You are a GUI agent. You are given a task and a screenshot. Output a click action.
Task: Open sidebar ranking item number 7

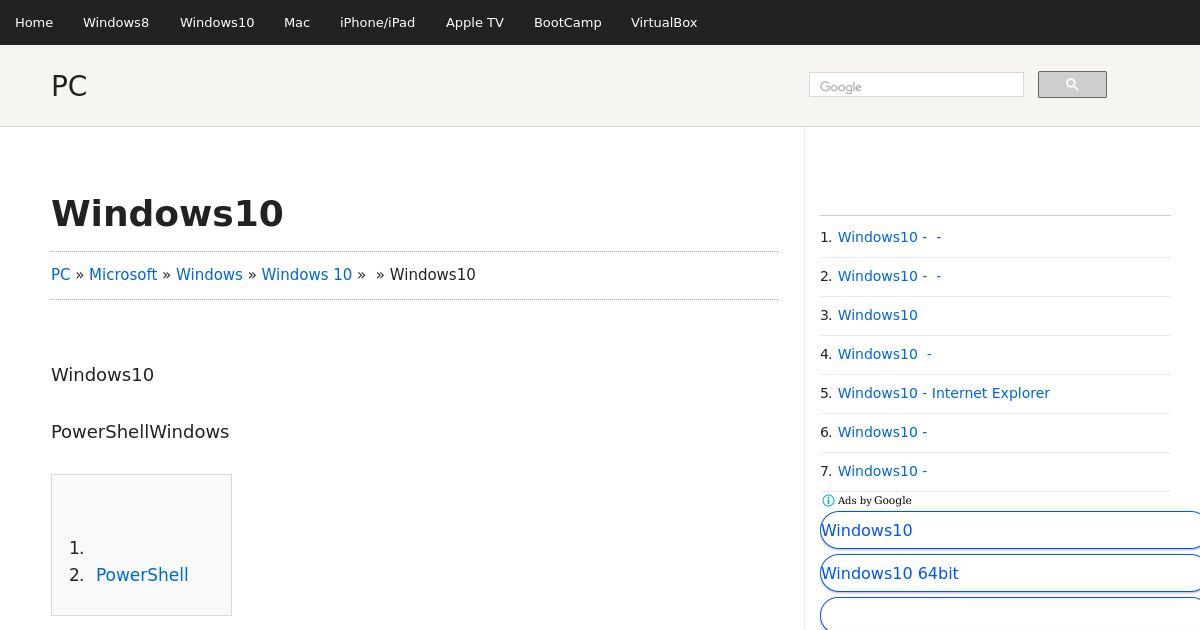click(x=883, y=471)
